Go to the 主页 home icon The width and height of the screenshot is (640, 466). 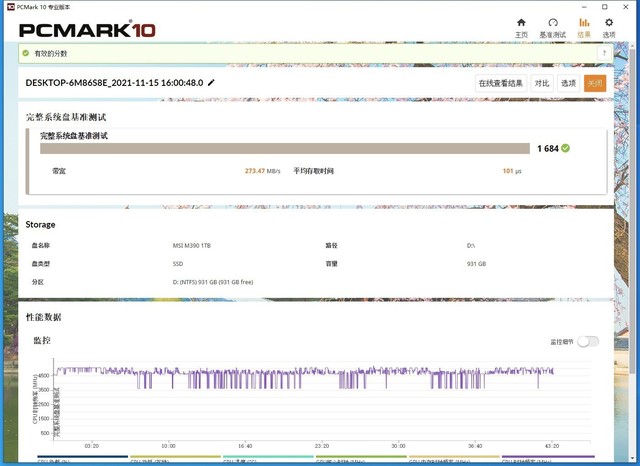pos(521,23)
